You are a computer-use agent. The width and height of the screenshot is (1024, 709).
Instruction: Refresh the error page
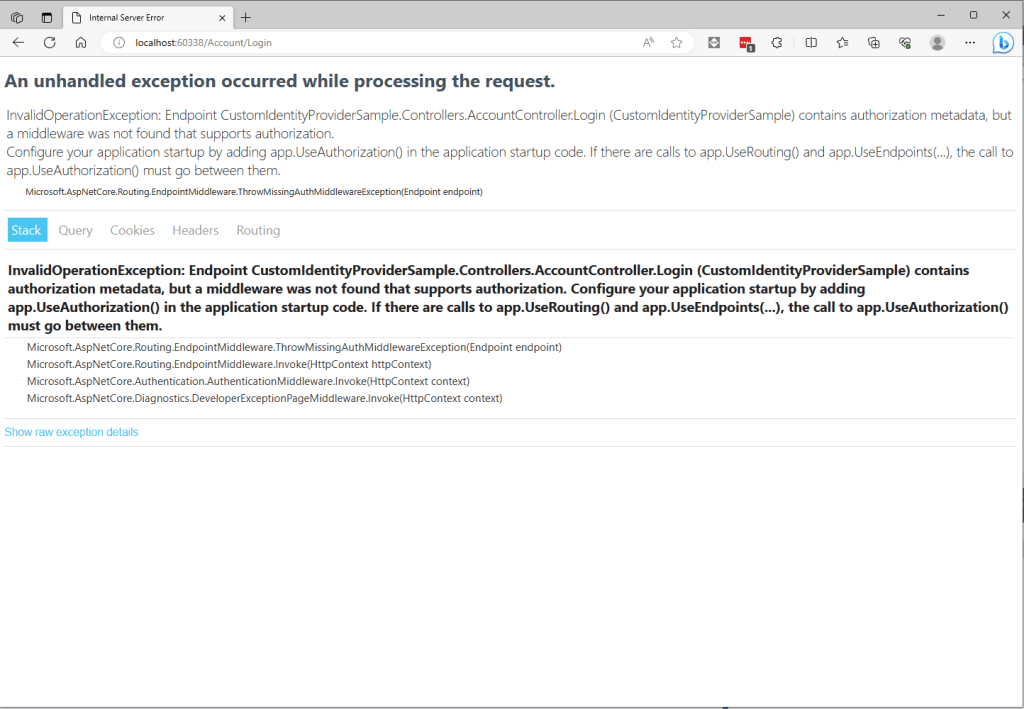(49, 43)
